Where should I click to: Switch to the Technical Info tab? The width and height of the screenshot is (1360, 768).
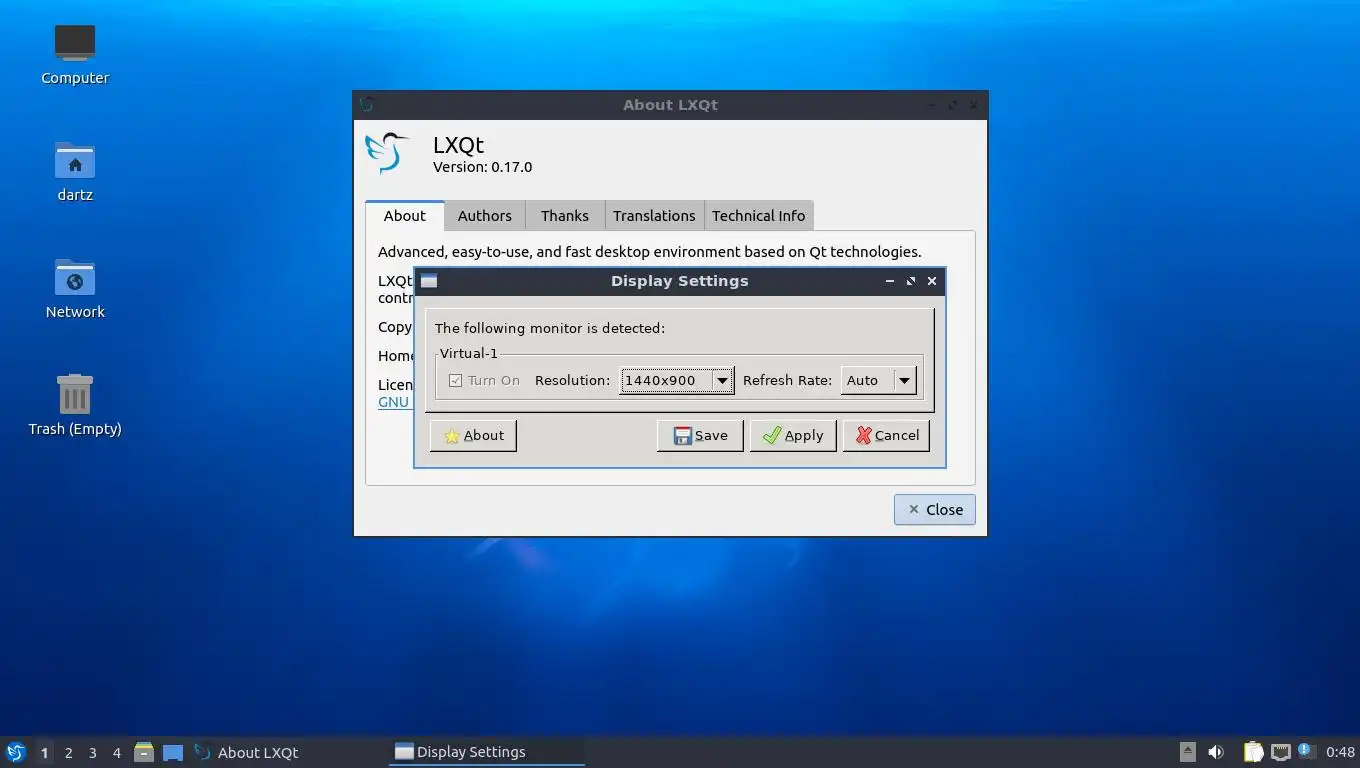pos(758,216)
